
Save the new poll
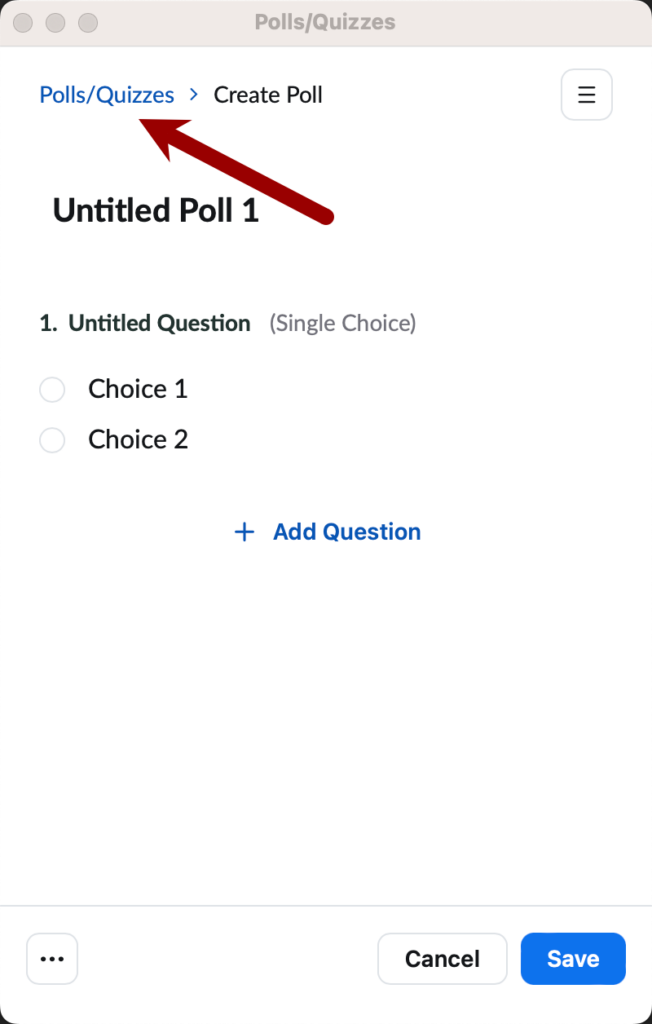point(572,958)
